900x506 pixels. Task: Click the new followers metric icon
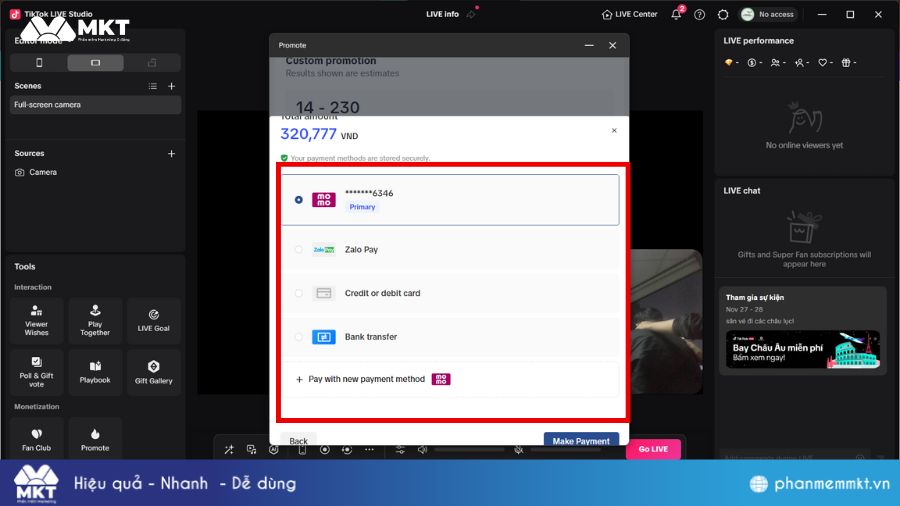801,63
